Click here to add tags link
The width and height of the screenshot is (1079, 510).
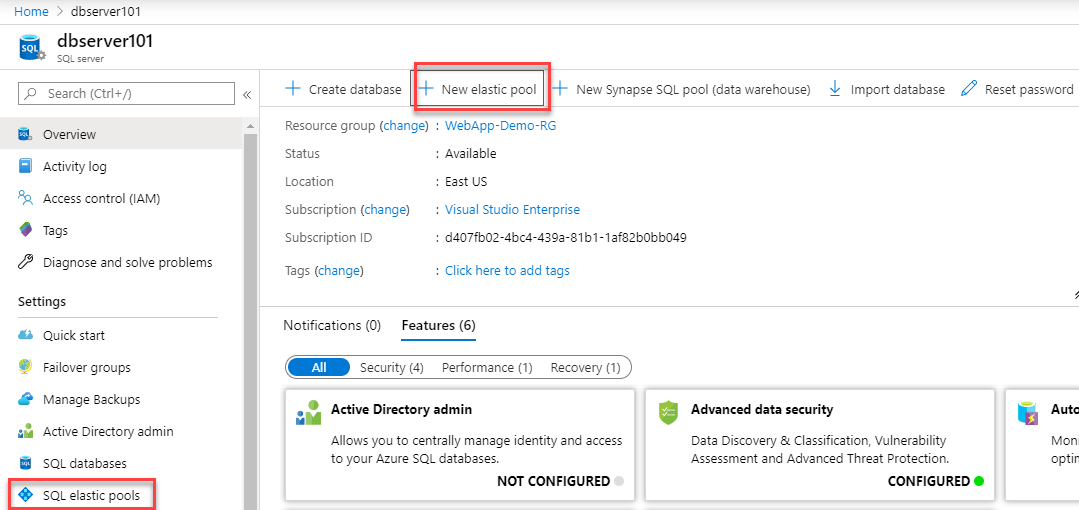[x=507, y=270]
